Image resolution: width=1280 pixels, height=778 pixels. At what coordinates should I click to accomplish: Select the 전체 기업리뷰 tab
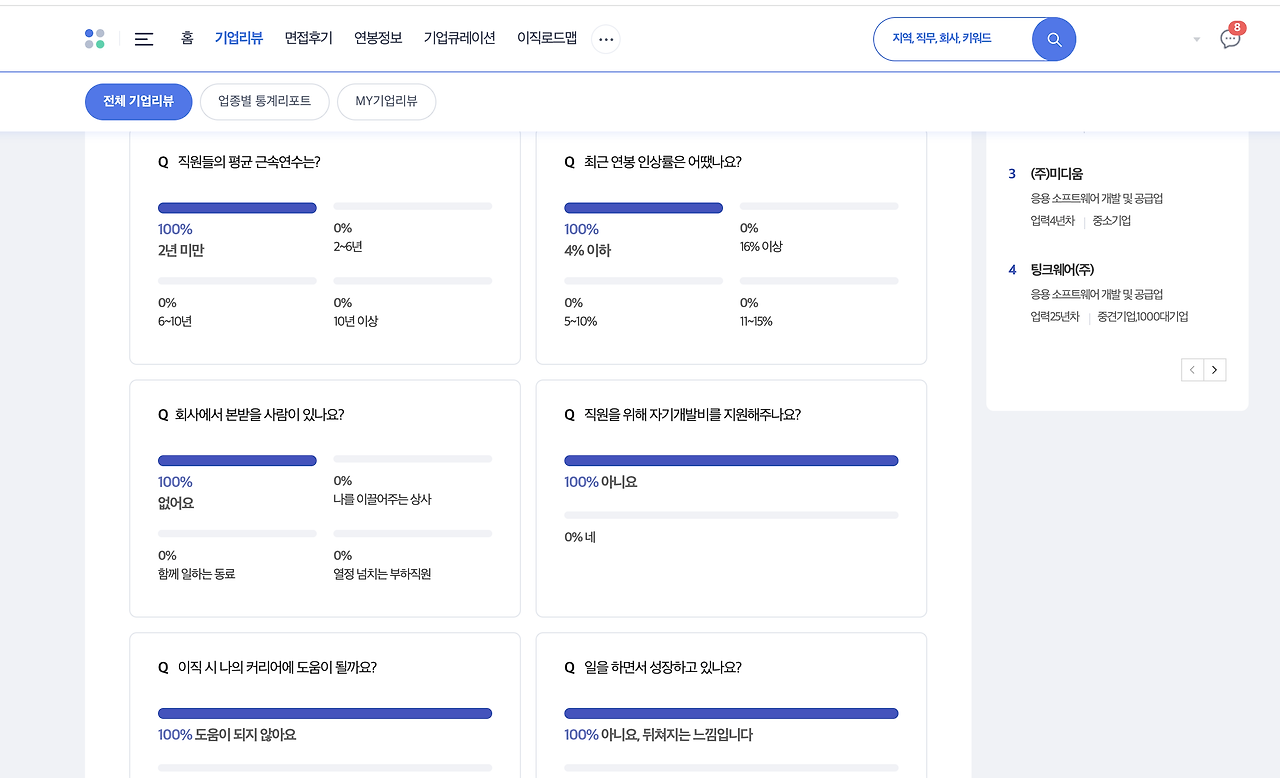(x=138, y=101)
